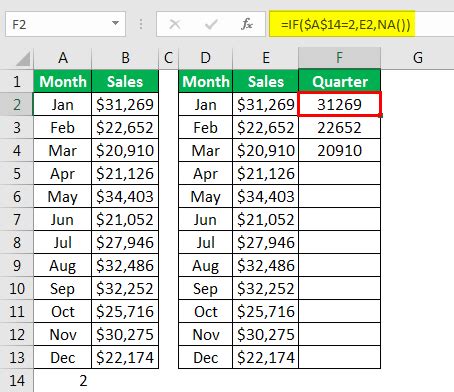Click cell F4 containing 20910
Screen dimensions: 454x392
coord(340,150)
